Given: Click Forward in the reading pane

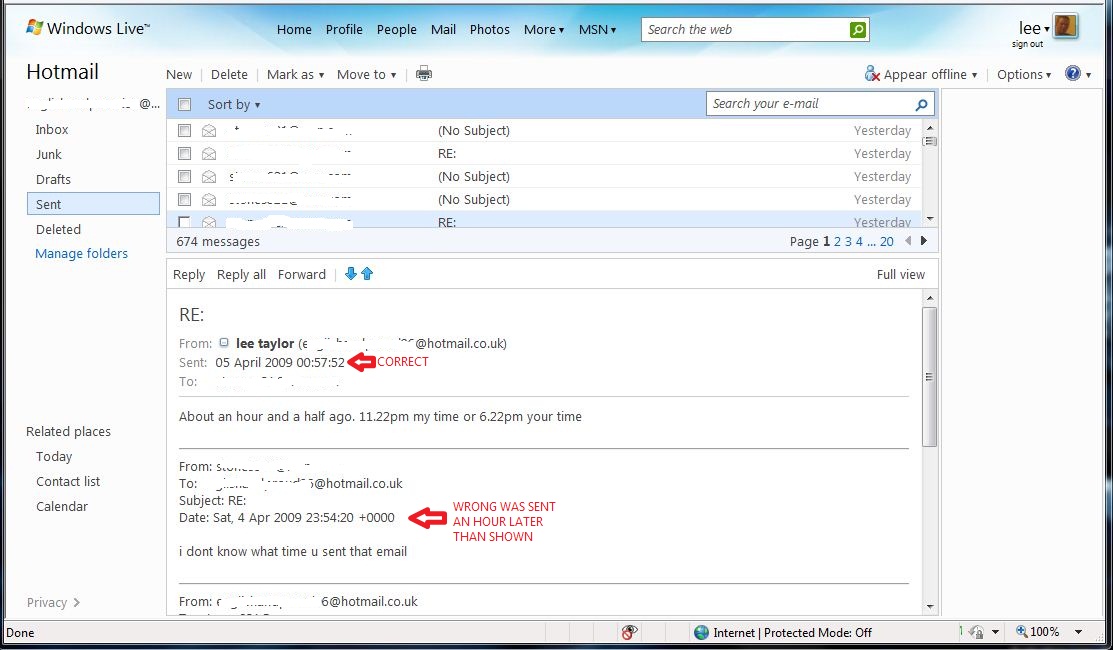Looking at the screenshot, I should 302,274.
